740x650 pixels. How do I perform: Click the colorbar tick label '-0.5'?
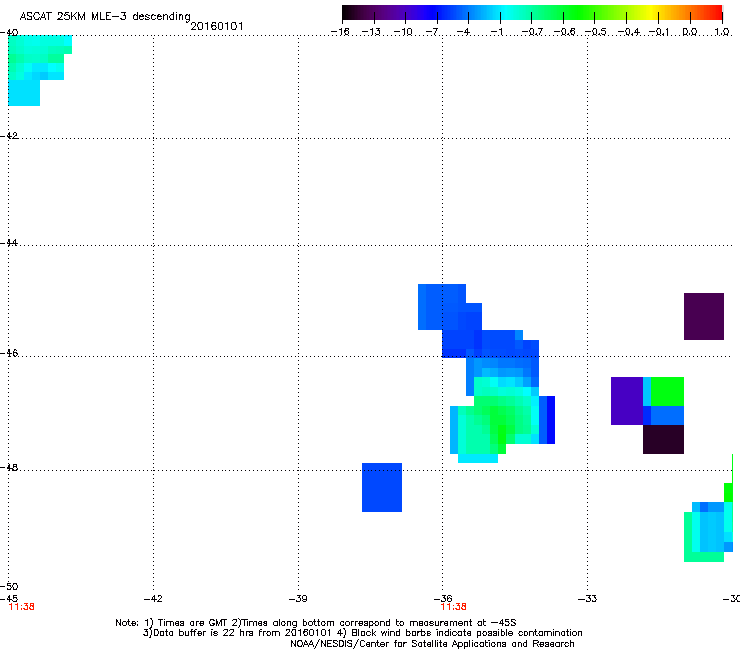pos(595,32)
